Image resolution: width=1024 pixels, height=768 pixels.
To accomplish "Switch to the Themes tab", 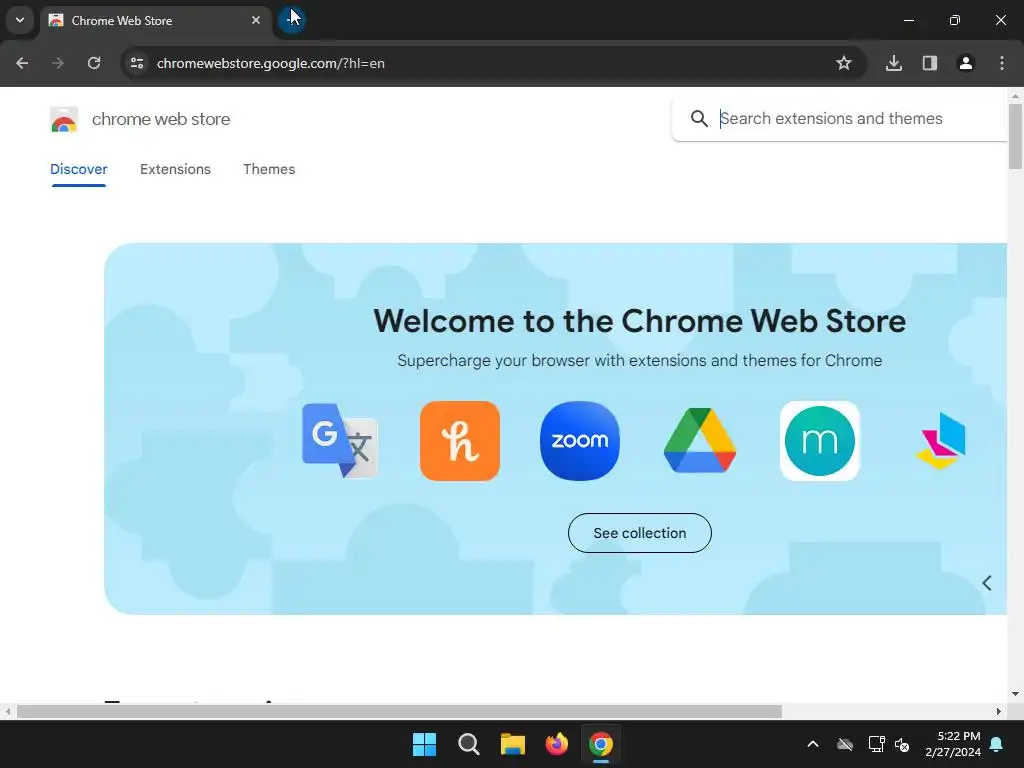I will (269, 169).
